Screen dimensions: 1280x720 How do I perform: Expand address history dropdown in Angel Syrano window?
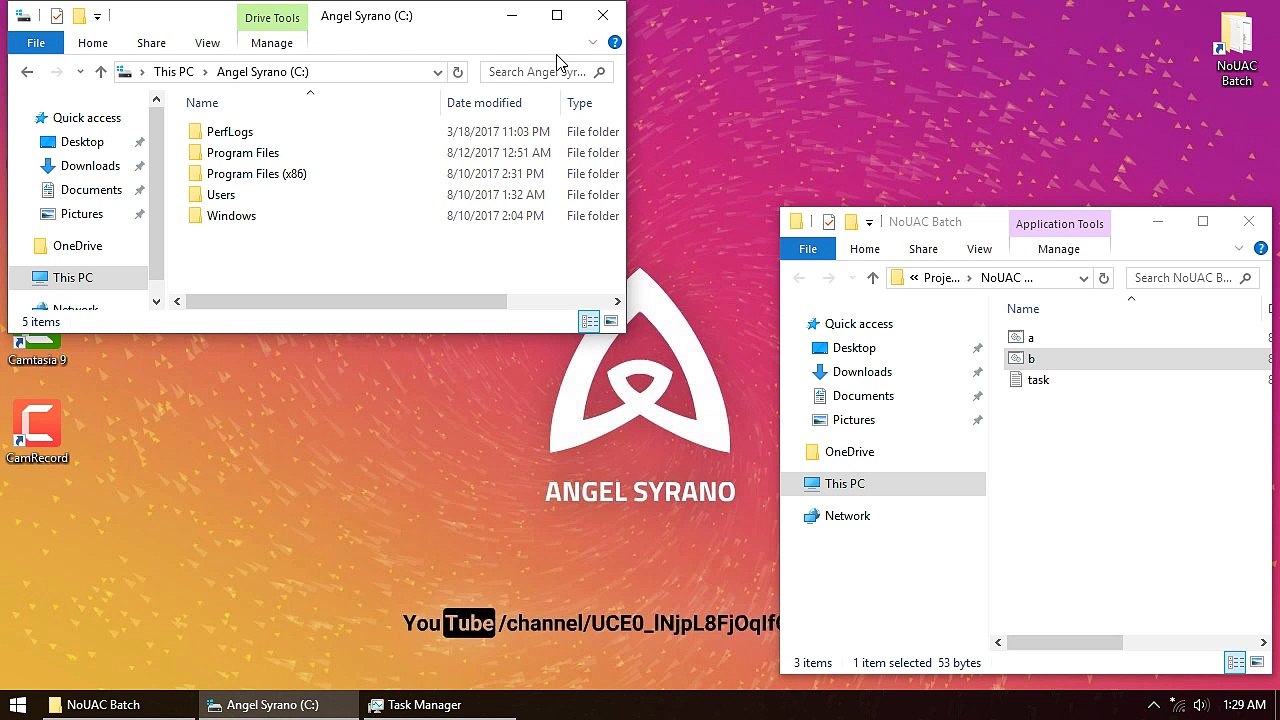tap(437, 72)
